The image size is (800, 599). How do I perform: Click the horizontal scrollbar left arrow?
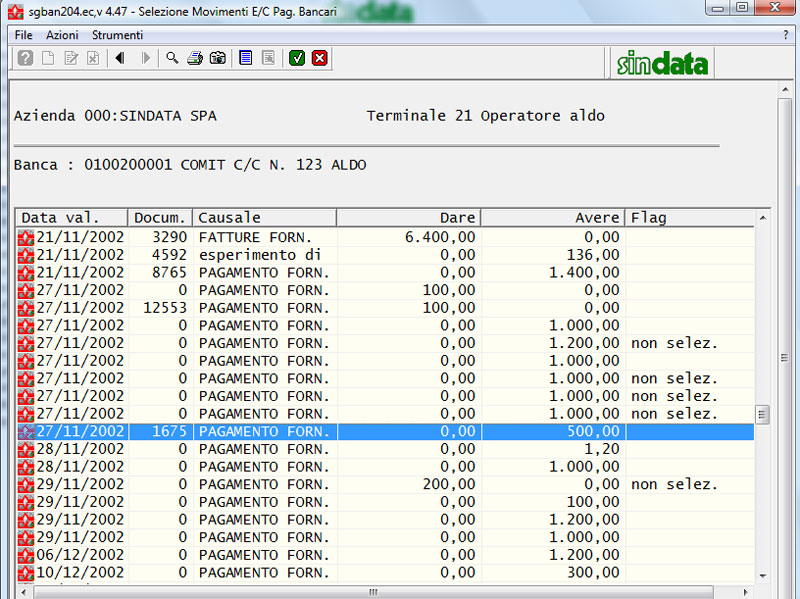[x=23, y=592]
